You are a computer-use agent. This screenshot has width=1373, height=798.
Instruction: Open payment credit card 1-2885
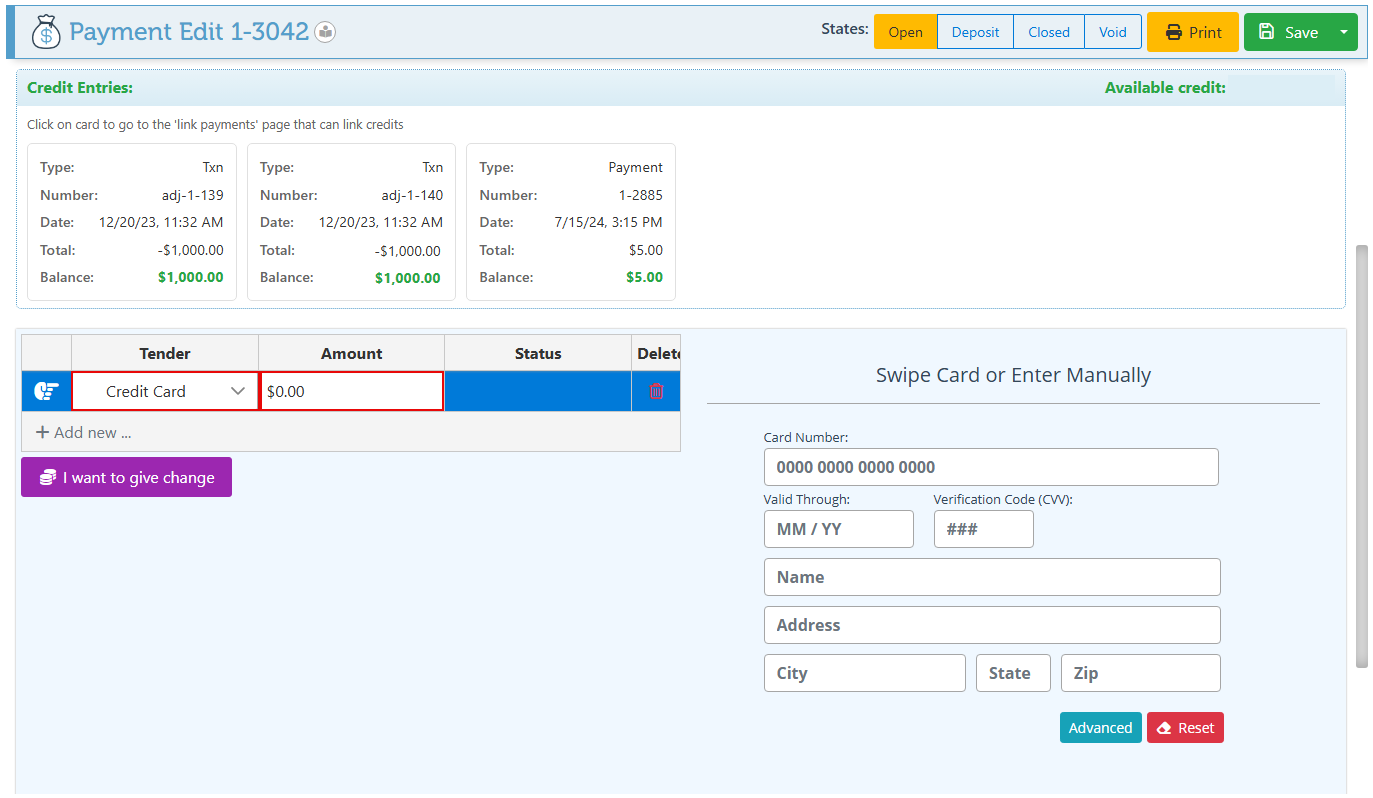(571, 222)
